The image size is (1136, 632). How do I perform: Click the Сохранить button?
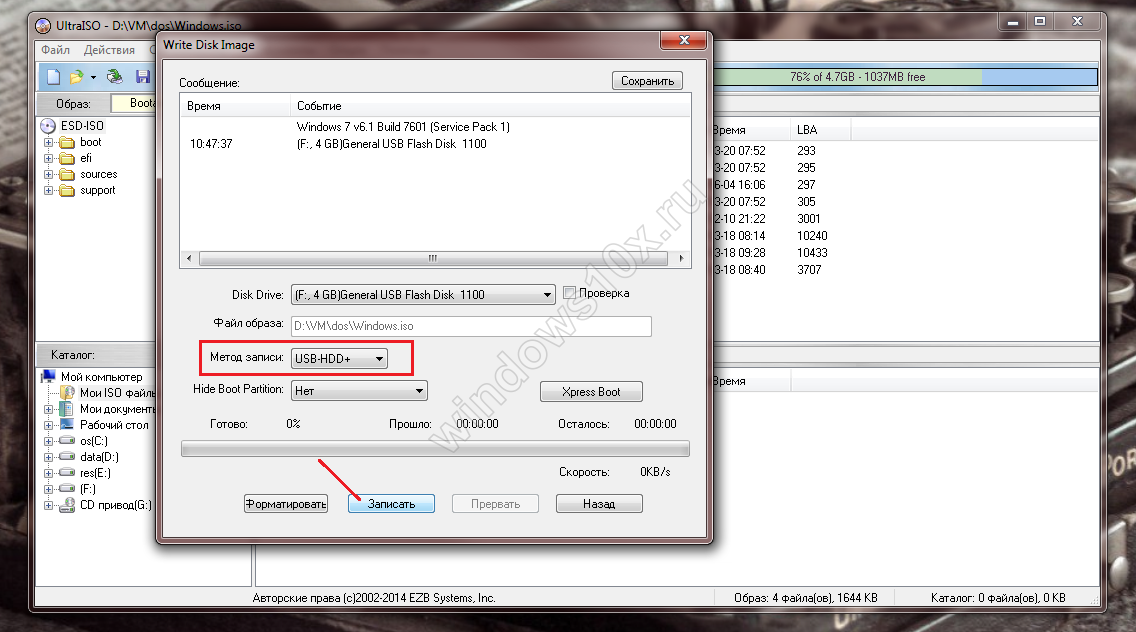tap(647, 80)
